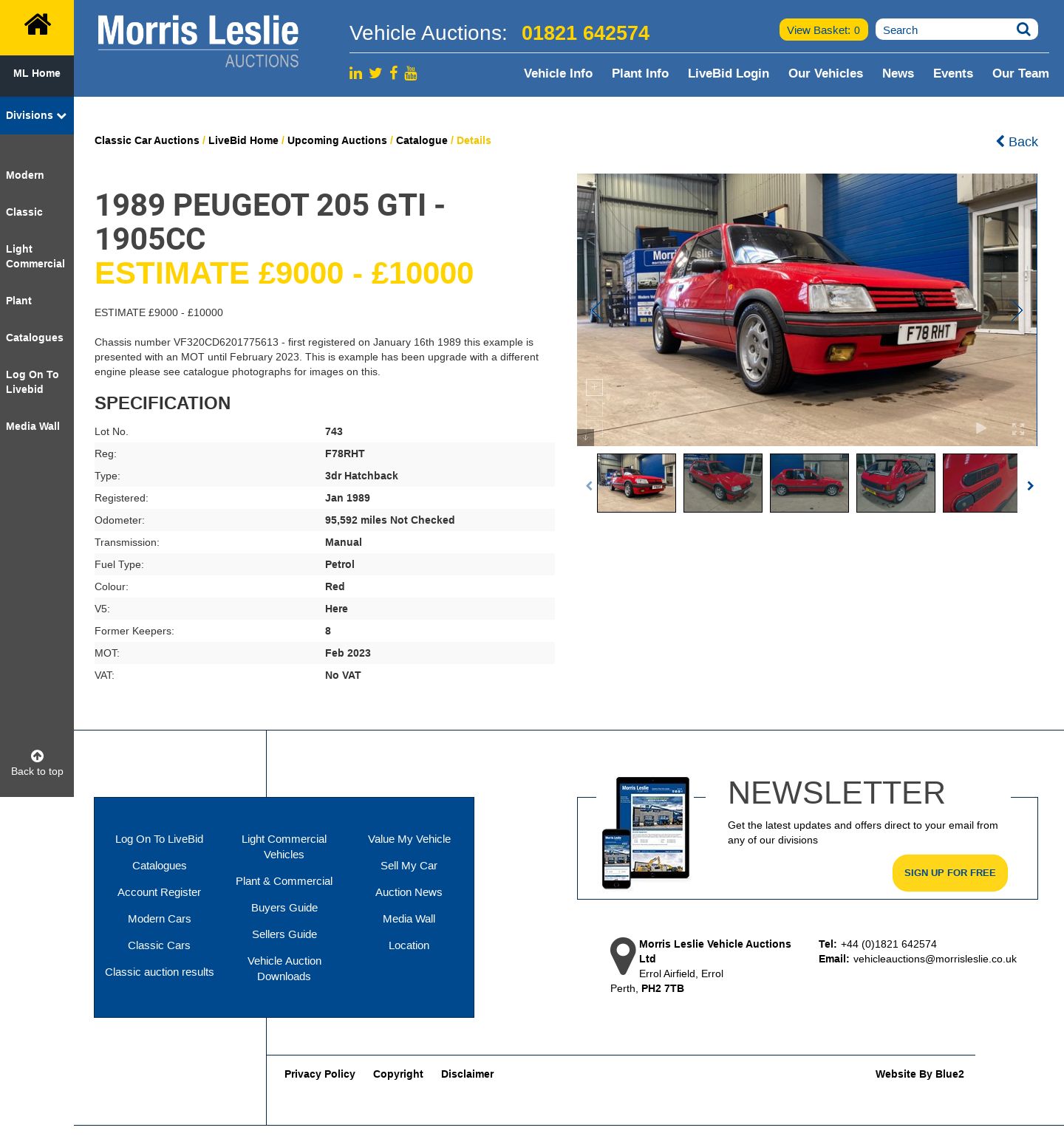Screen dimensions: 1064x1136
Task: Open footer Account Register link
Action: click(159, 892)
